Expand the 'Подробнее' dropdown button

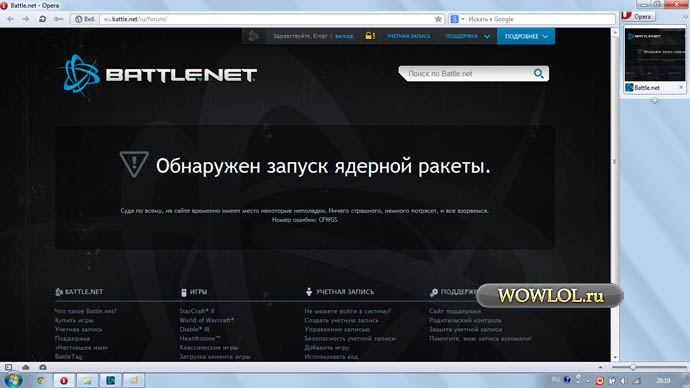526,36
